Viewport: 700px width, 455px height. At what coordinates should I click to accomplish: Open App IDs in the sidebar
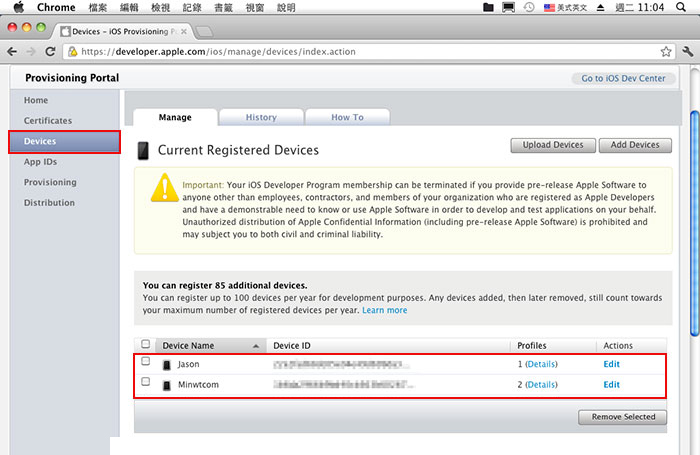(x=40, y=162)
